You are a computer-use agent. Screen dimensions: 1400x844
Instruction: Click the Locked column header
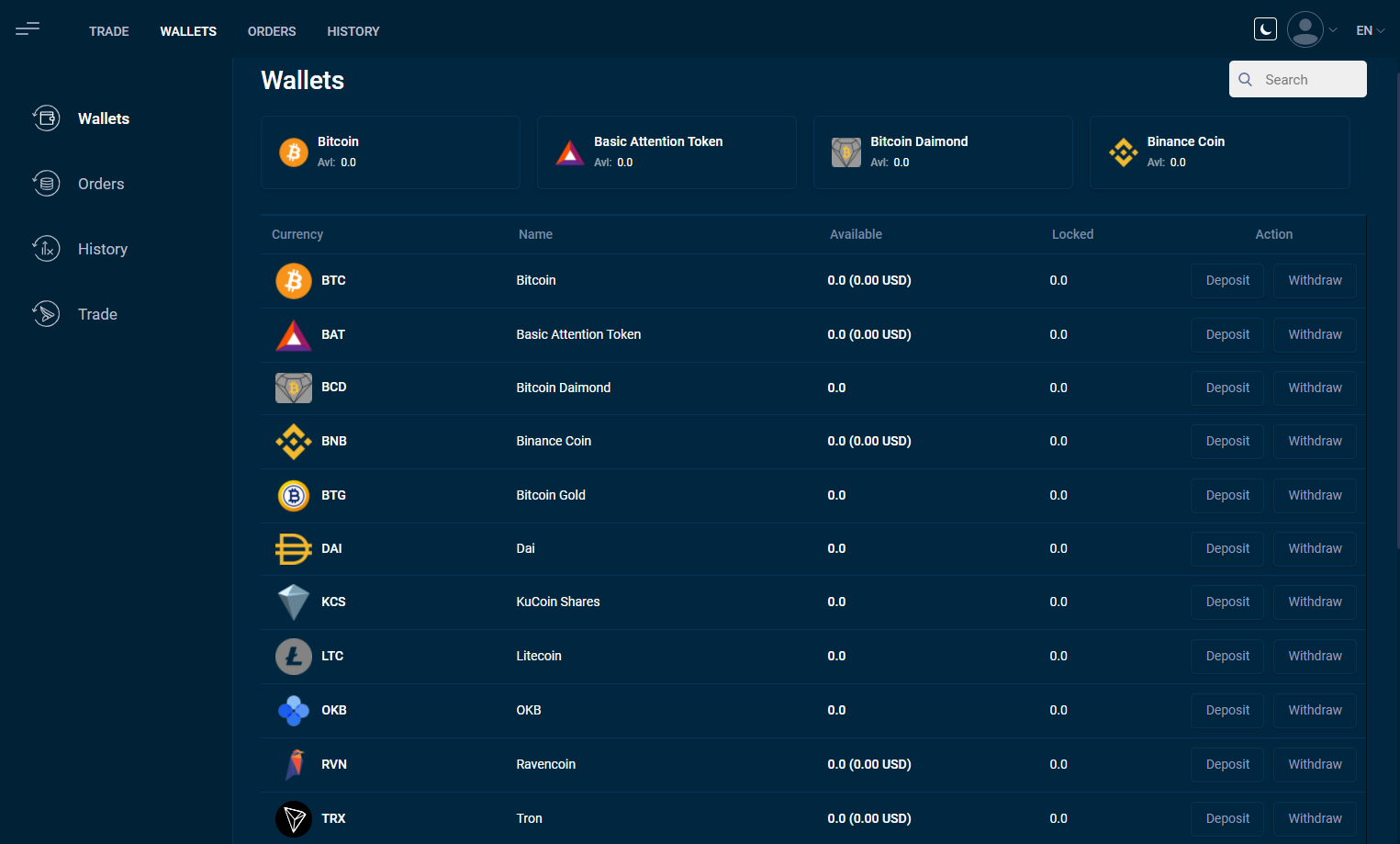1072,234
